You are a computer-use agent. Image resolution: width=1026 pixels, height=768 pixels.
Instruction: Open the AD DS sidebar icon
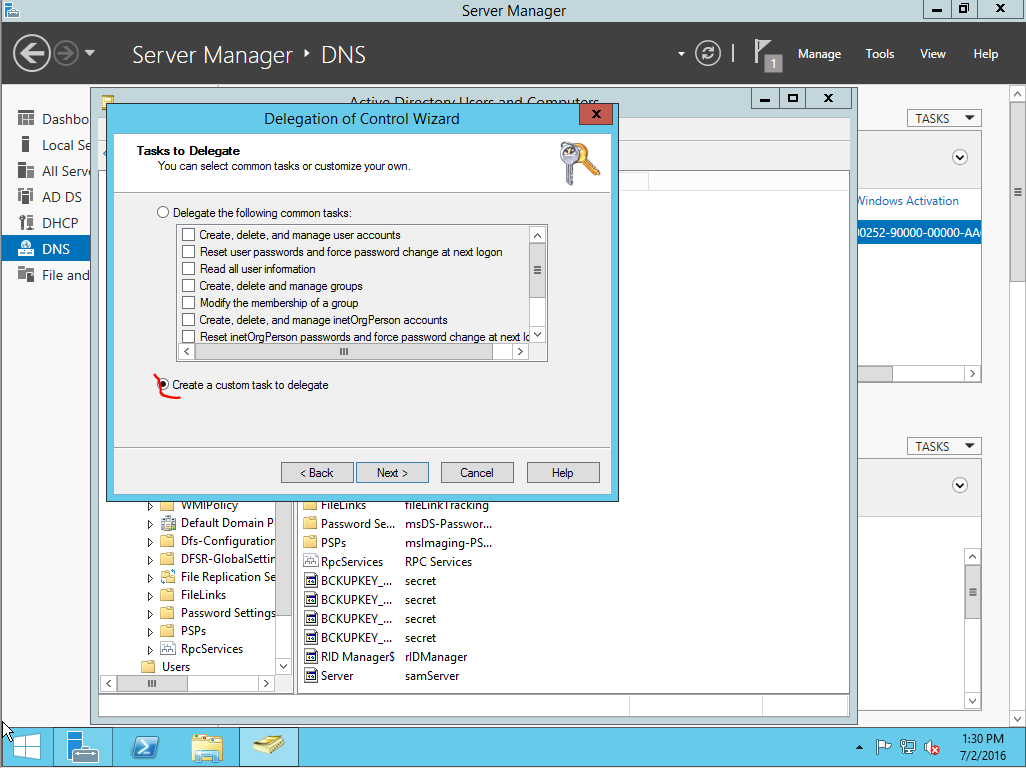pos(26,196)
